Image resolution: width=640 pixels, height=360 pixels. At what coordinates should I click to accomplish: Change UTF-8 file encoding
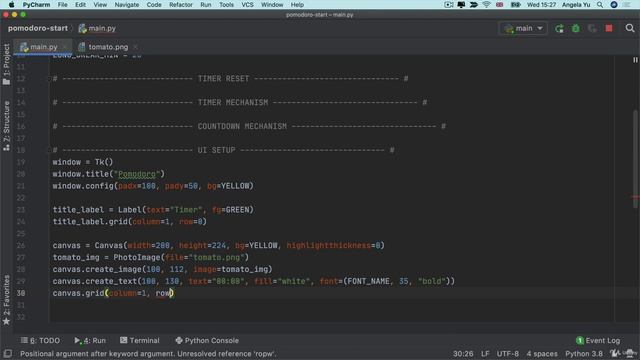coord(507,353)
